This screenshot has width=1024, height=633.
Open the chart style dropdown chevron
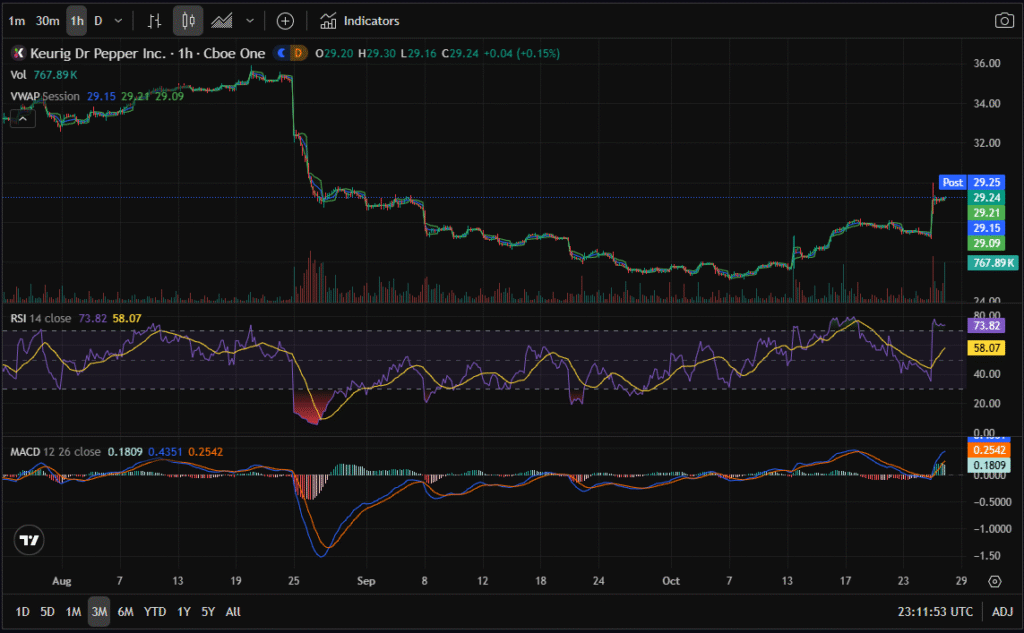(249, 20)
